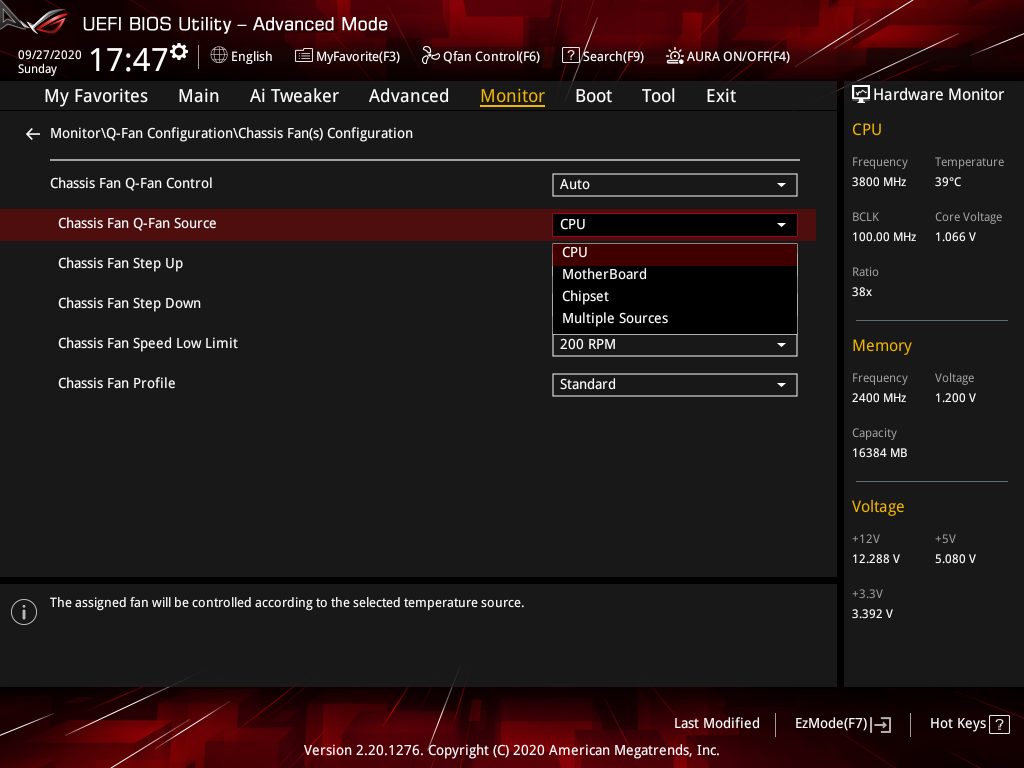Screen dimensions: 1024x768
Task: Open Chassis Fan Profile dropdown
Action: click(675, 385)
